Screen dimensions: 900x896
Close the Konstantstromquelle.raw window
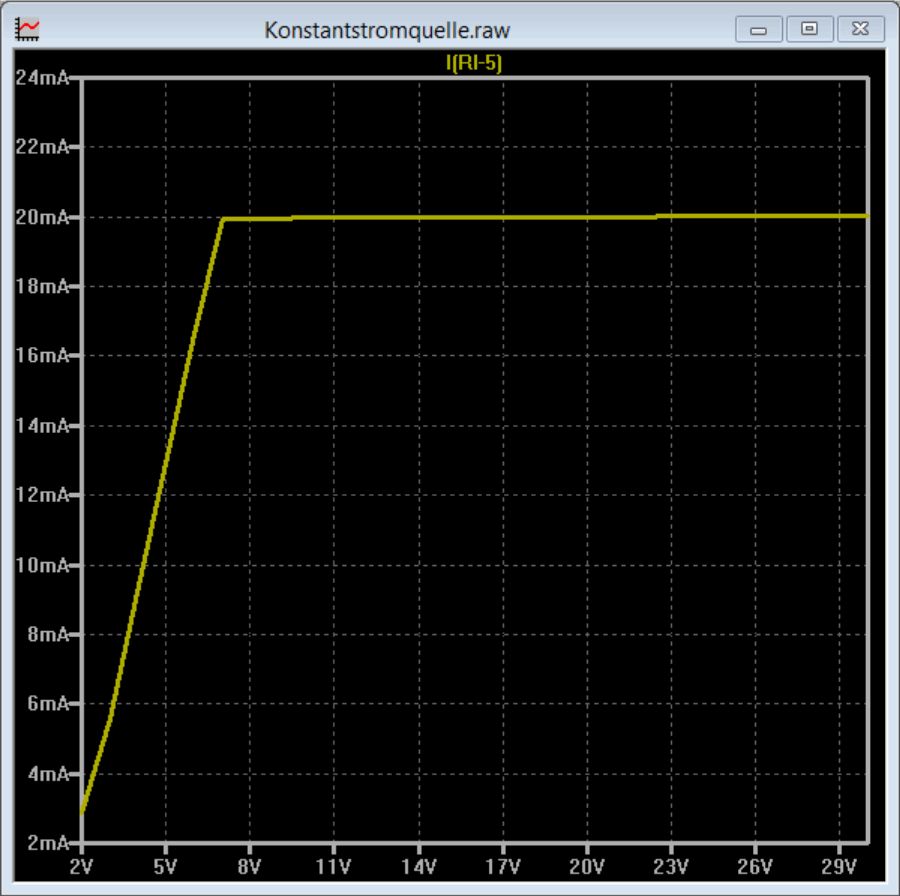point(860,29)
